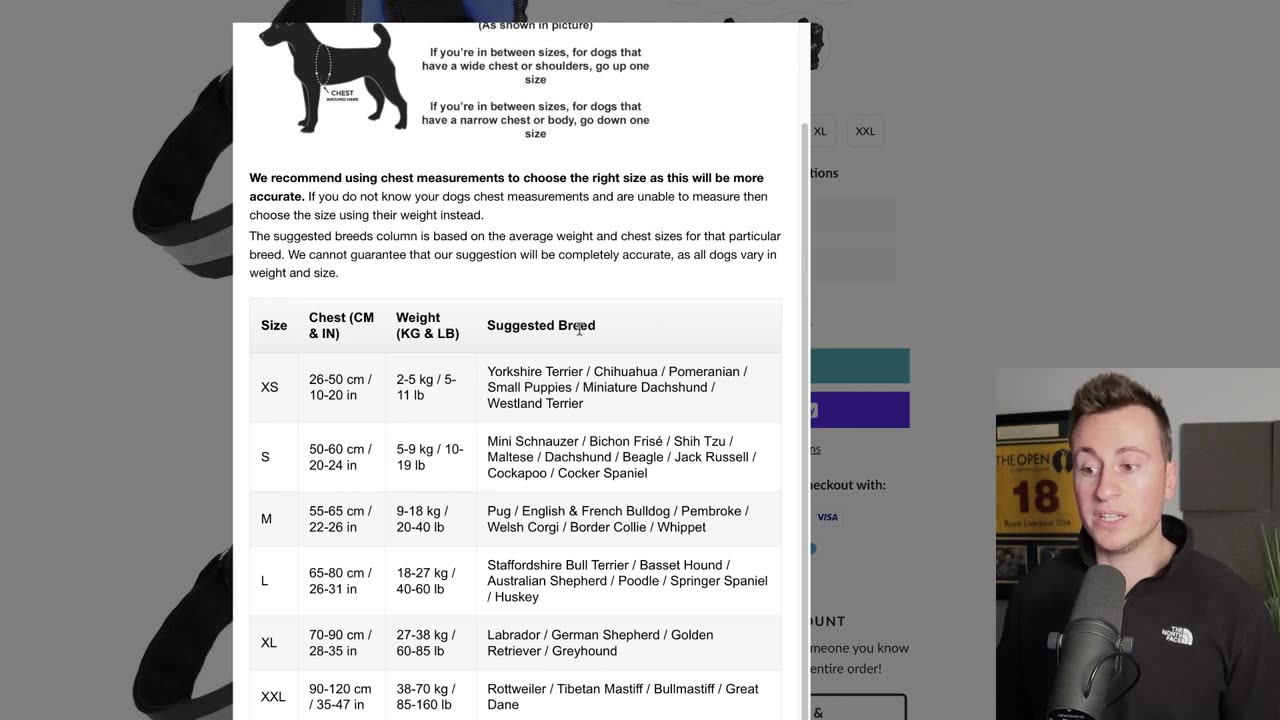
Task: Click the '26-50 cm / 10-20 in' cell
Action: click(341, 387)
